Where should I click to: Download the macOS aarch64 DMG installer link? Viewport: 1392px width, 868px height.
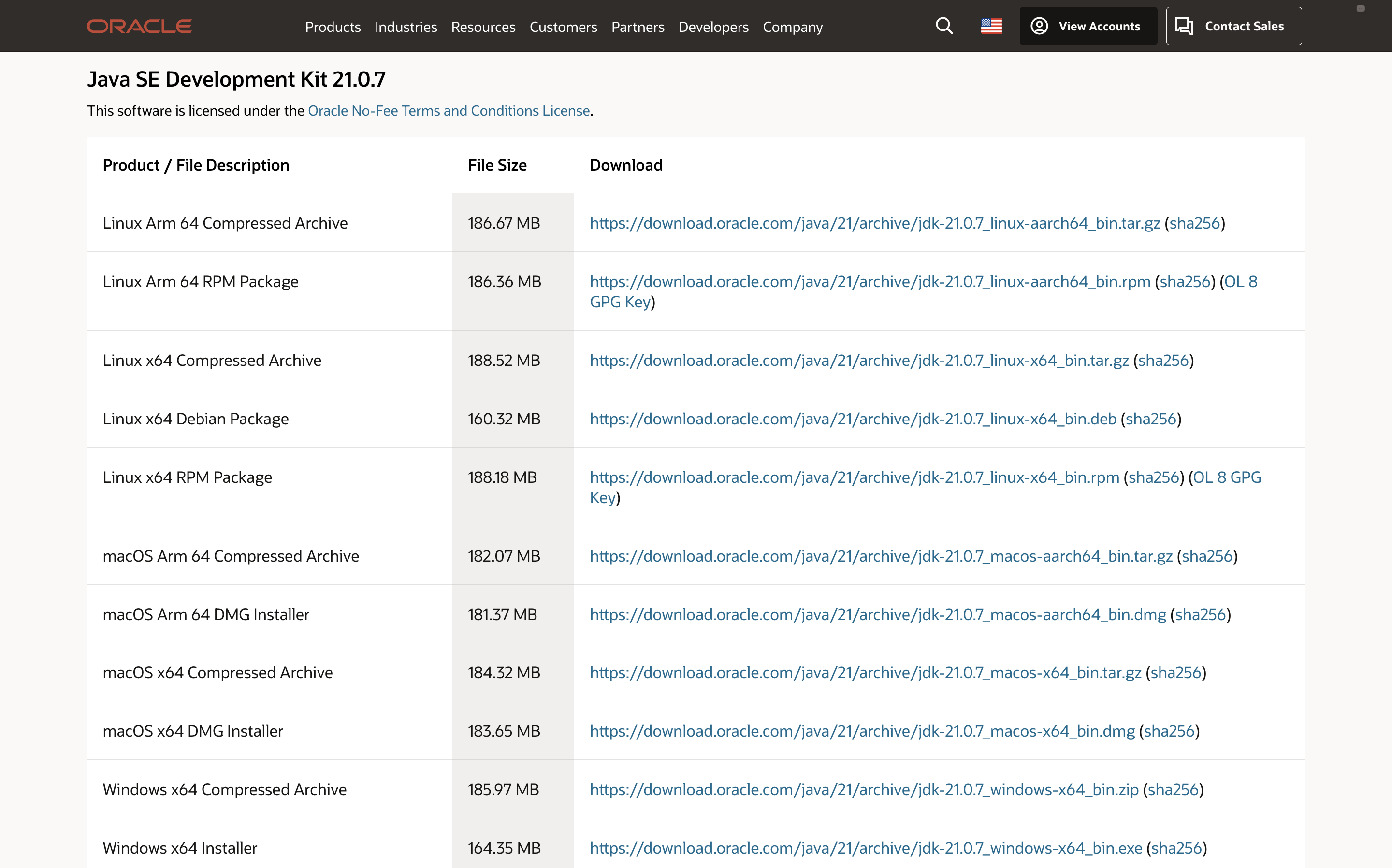[x=877, y=615]
